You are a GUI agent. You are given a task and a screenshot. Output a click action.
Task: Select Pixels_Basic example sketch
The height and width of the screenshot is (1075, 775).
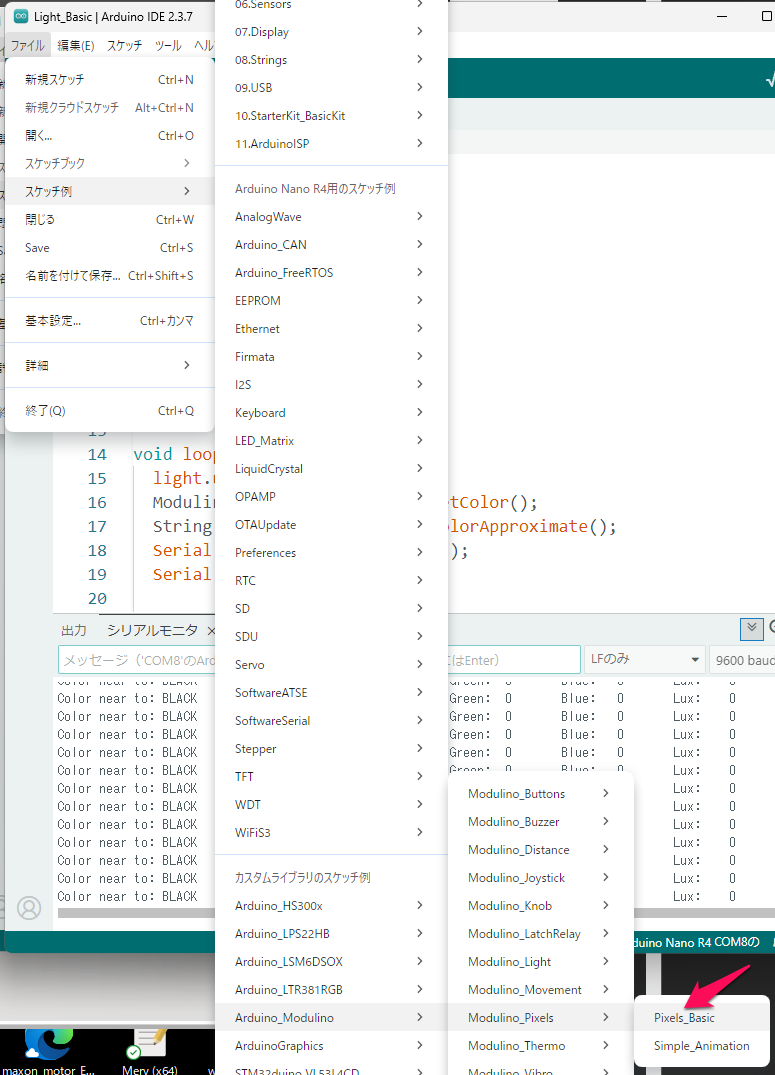point(685,1018)
